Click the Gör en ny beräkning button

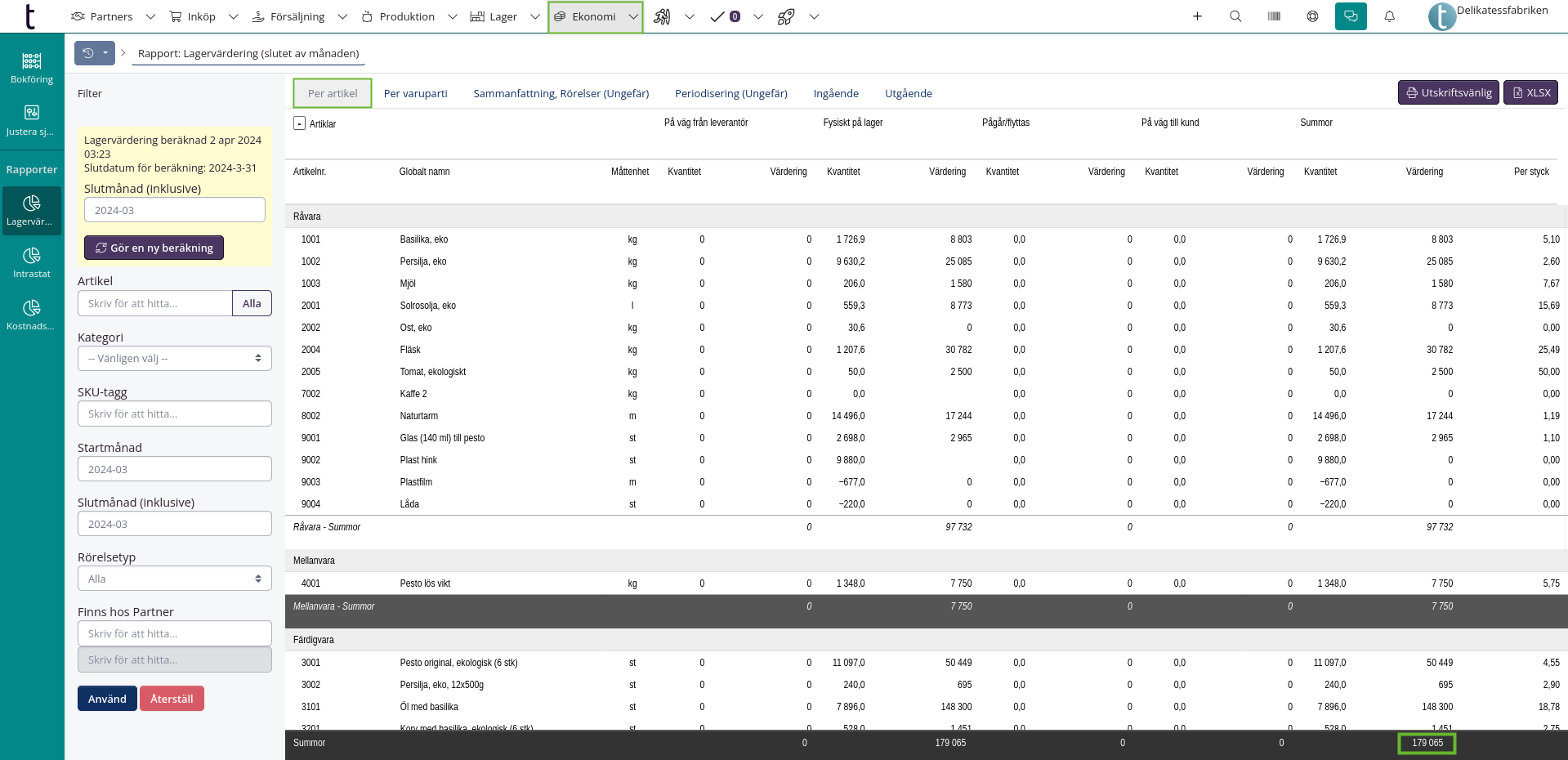[154, 248]
